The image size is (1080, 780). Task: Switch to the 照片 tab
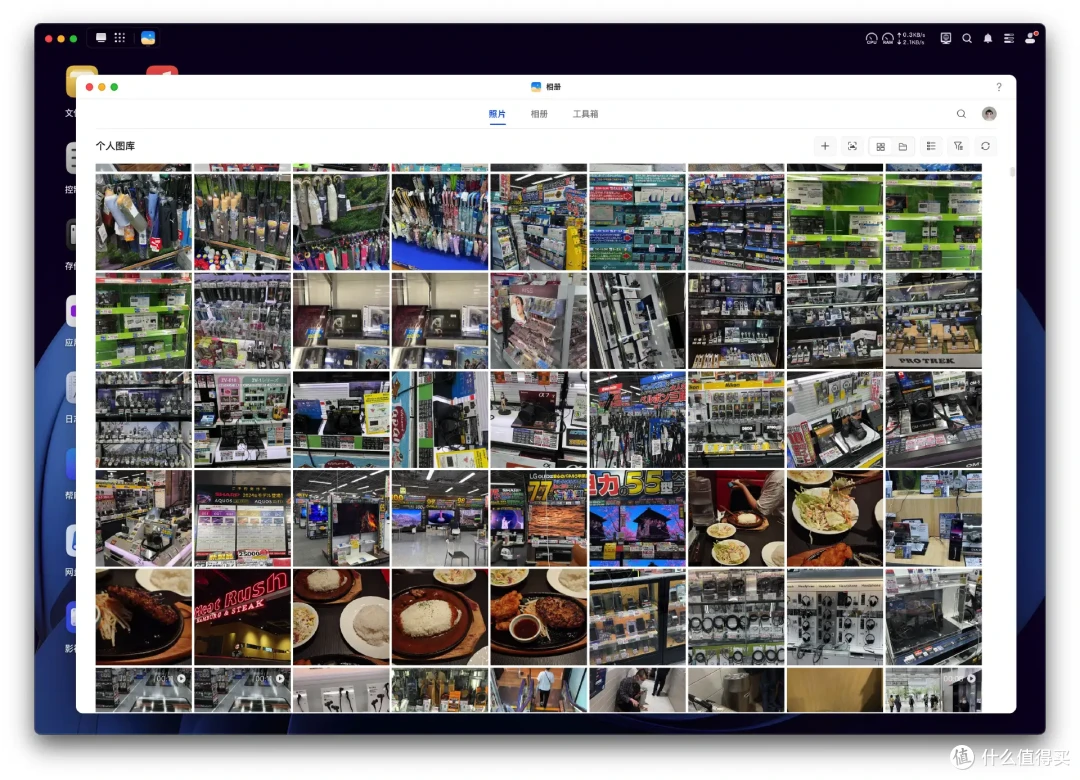497,114
